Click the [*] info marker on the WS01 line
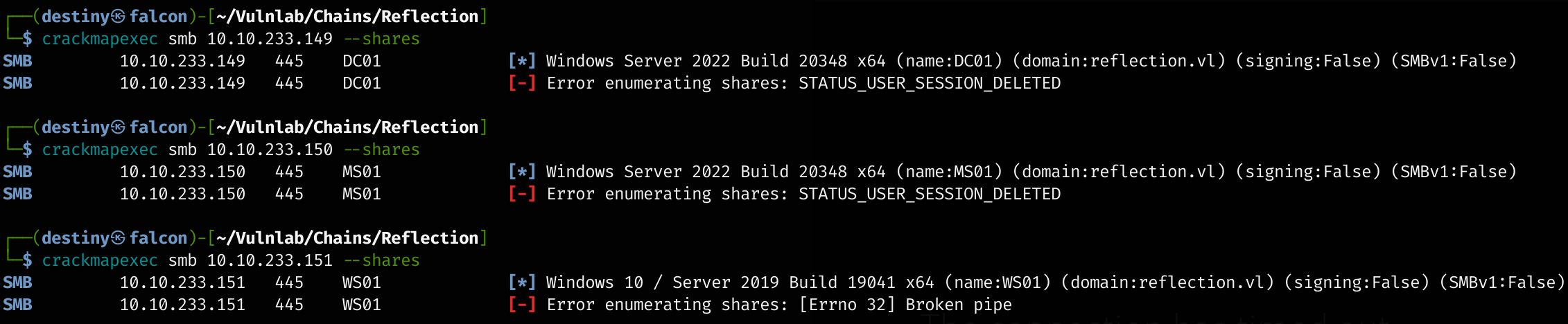 tap(522, 282)
